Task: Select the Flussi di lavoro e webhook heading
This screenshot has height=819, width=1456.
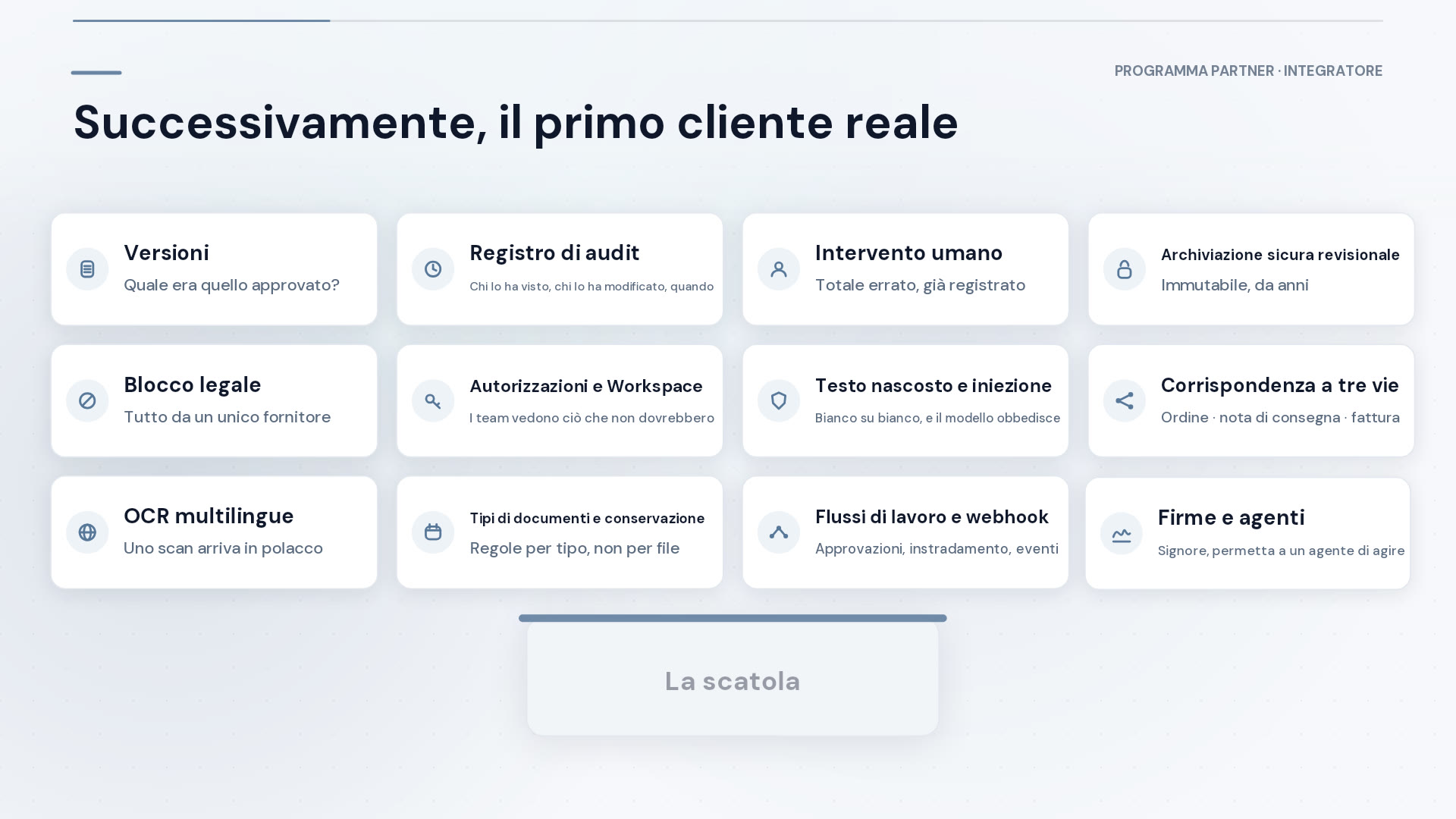Action: (x=932, y=516)
